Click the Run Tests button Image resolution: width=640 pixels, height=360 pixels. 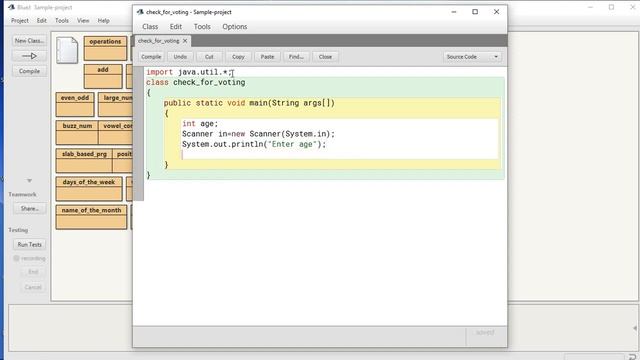click(x=29, y=244)
